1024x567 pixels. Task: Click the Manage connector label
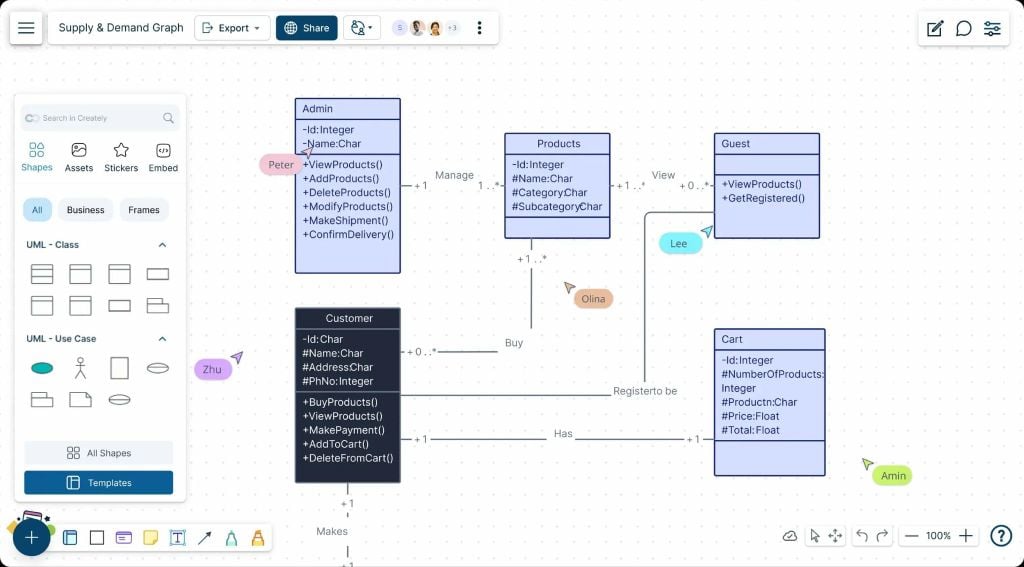455,175
